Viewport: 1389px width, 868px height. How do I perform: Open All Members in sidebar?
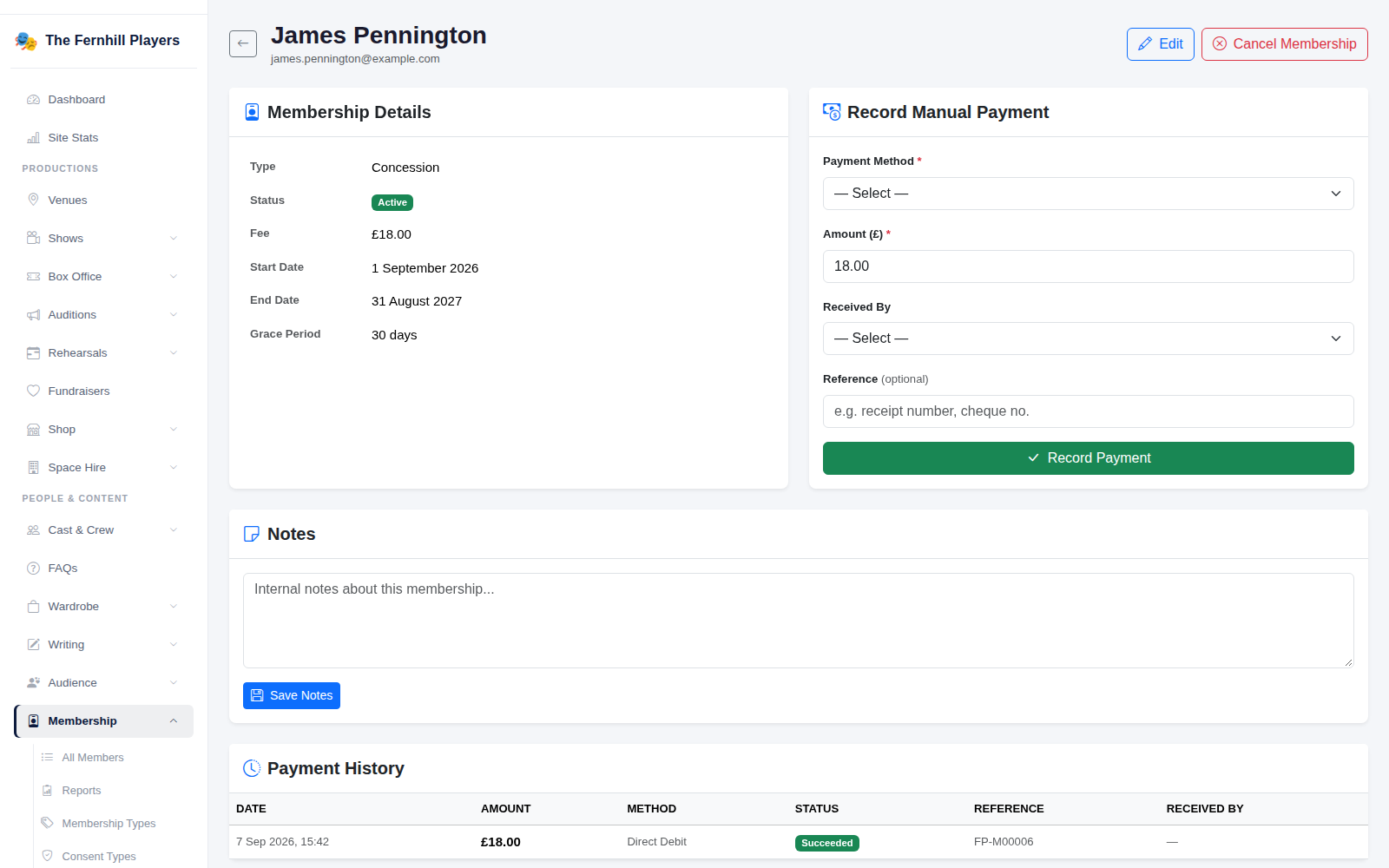coord(93,757)
